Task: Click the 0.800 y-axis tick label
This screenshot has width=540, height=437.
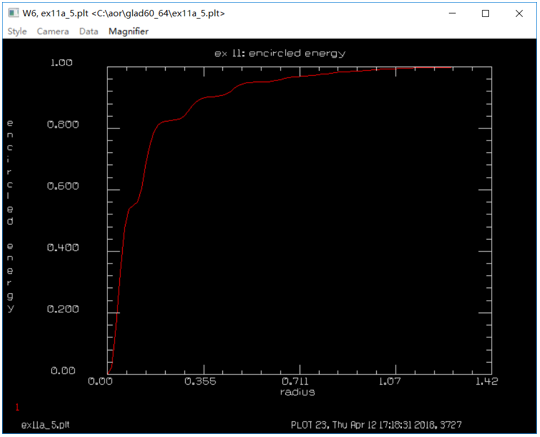Action: point(63,124)
